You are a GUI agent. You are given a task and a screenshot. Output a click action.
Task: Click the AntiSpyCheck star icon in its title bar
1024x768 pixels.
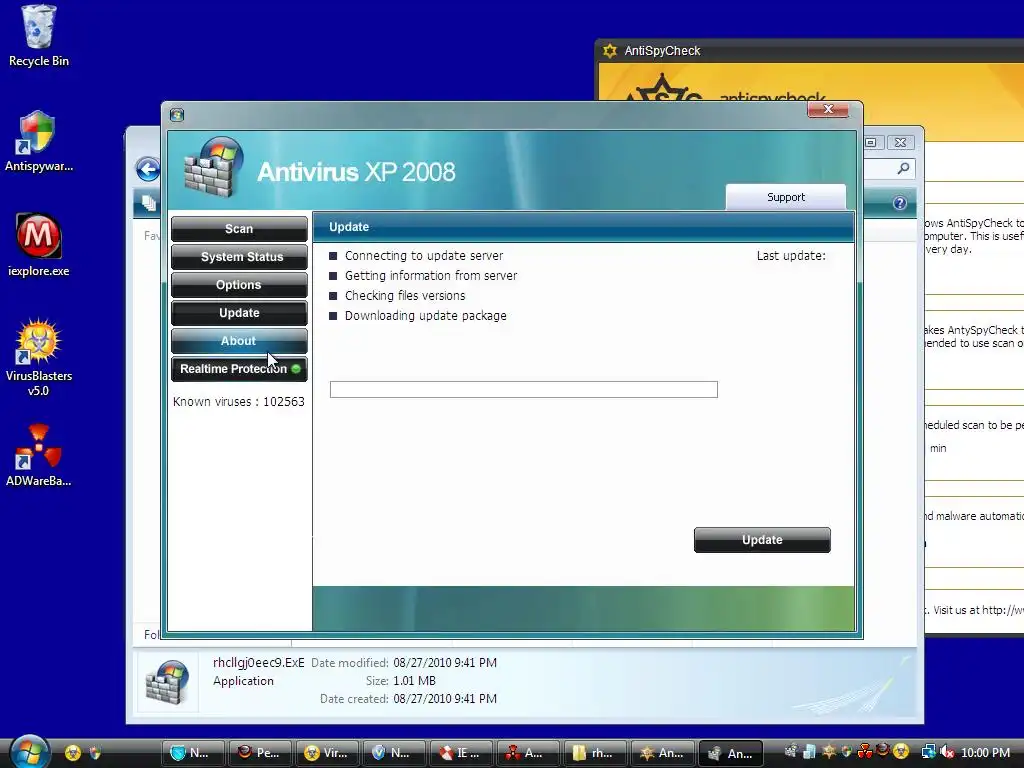pos(609,50)
